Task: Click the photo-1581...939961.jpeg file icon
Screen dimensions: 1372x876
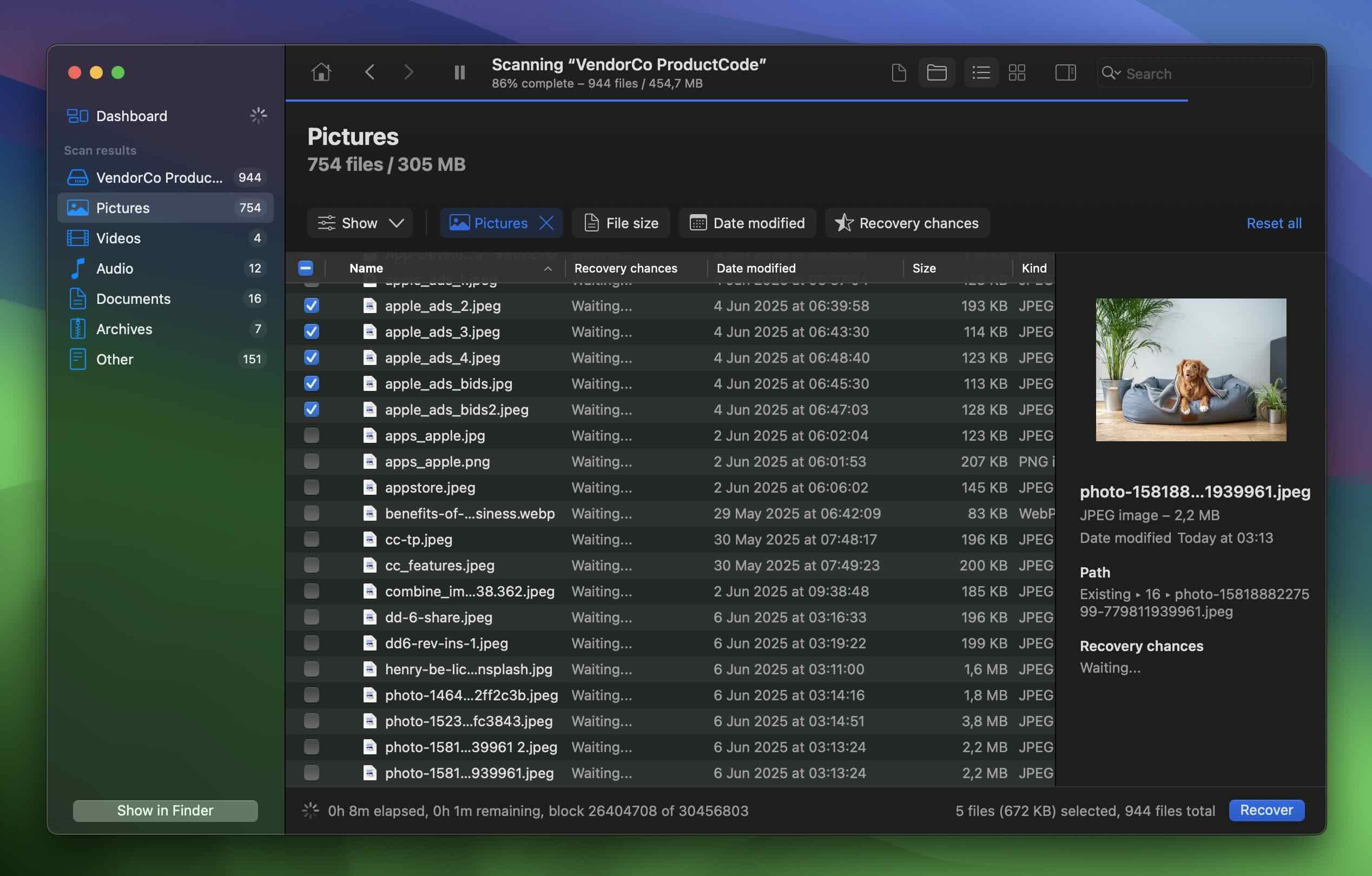Action: [x=371, y=773]
